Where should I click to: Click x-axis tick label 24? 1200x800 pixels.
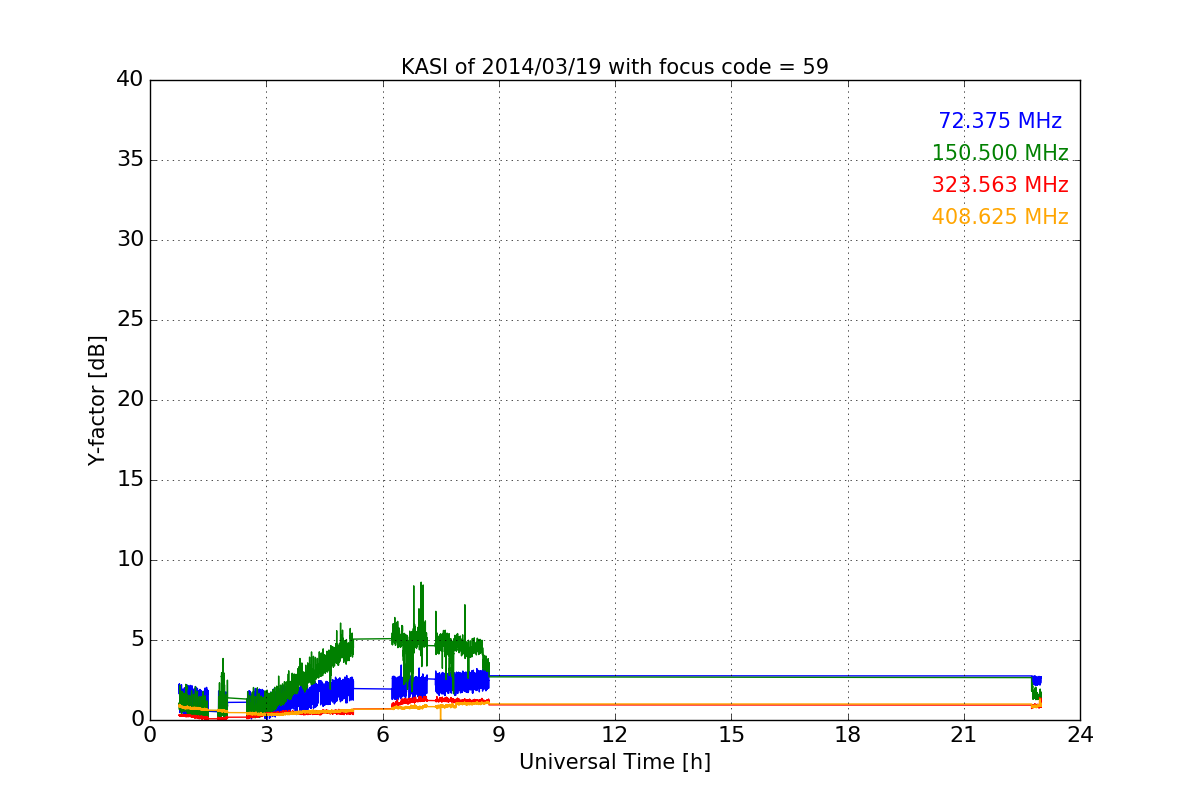1080,735
